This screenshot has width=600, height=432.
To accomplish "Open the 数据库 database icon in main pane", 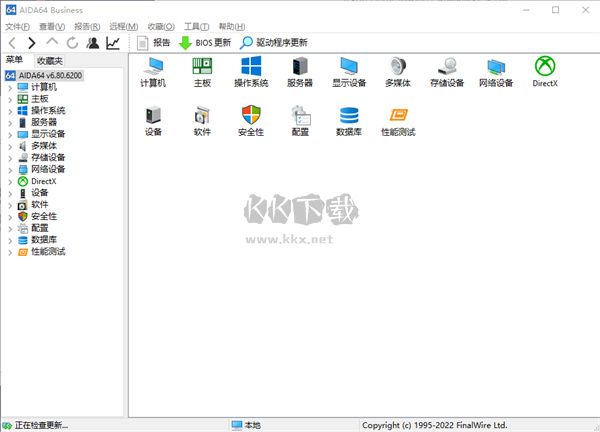I will coord(349,121).
